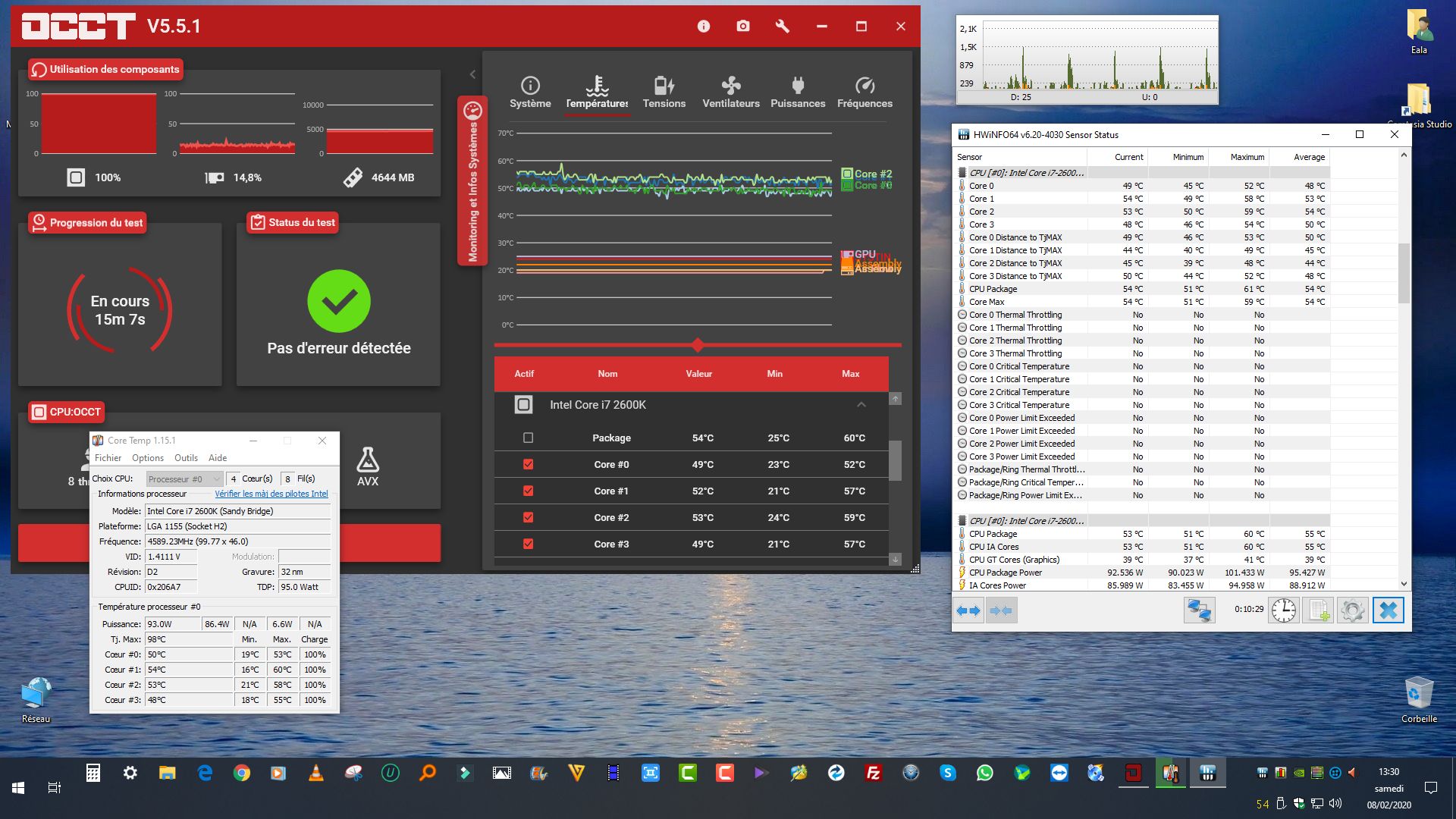Open the Calculator taskbar icon
Screen dimensions: 1456x819
[93, 773]
